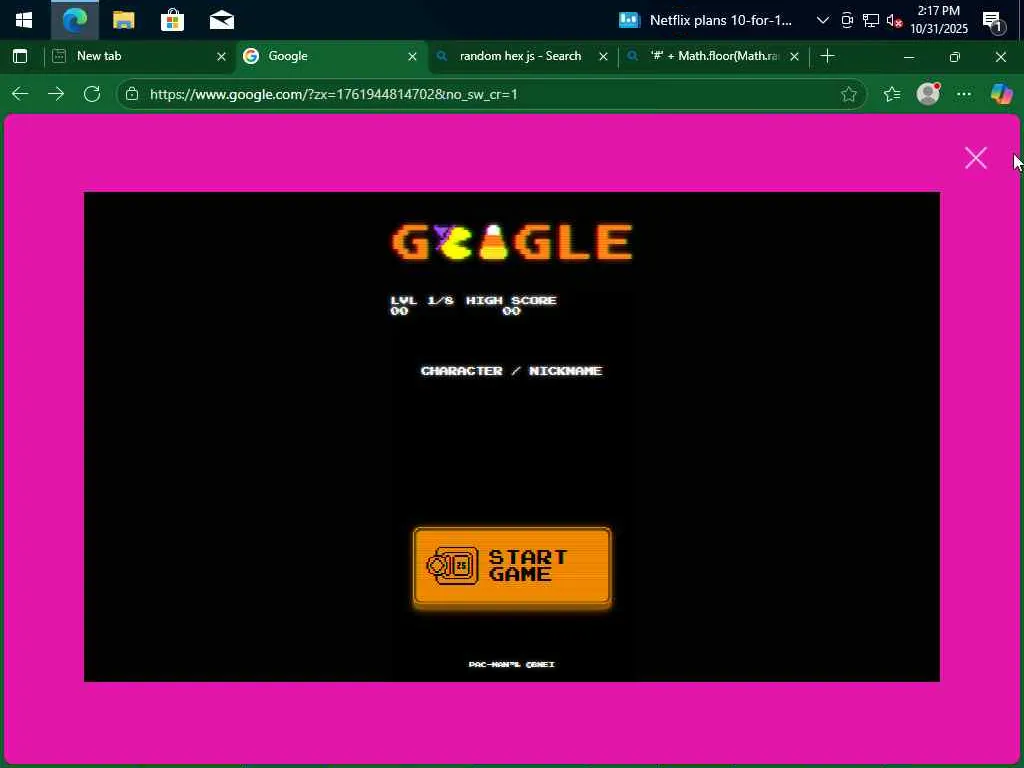Go forward in browser history
Image resolution: width=1024 pixels, height=768 pixels.
coord(56,94)
